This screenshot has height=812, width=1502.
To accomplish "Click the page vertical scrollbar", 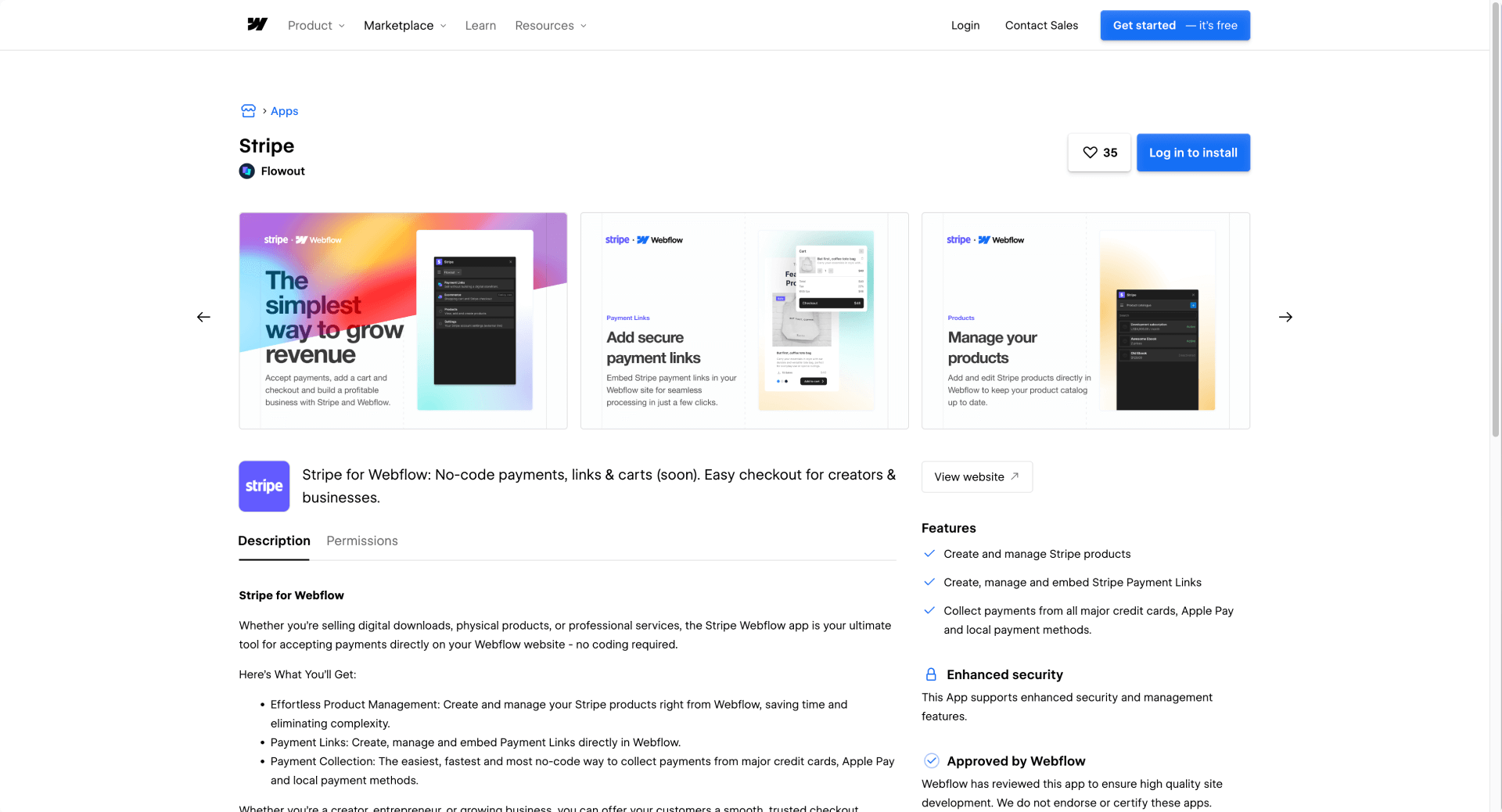I will pos(1495,218).
